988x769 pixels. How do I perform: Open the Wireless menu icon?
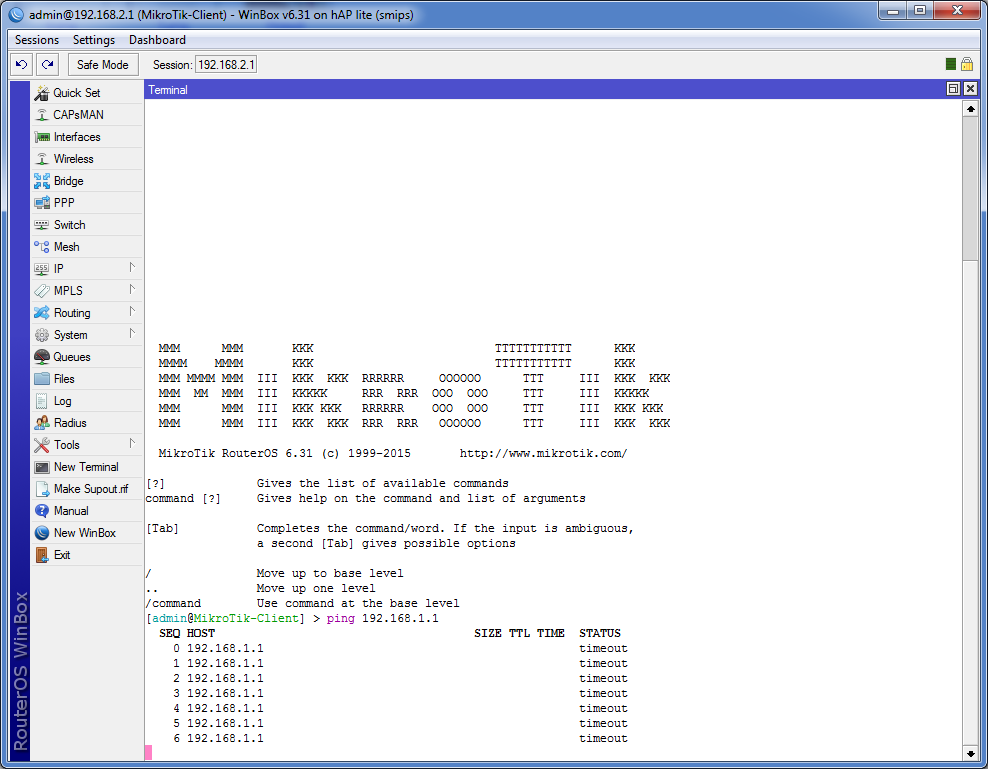tap(42, 159)
